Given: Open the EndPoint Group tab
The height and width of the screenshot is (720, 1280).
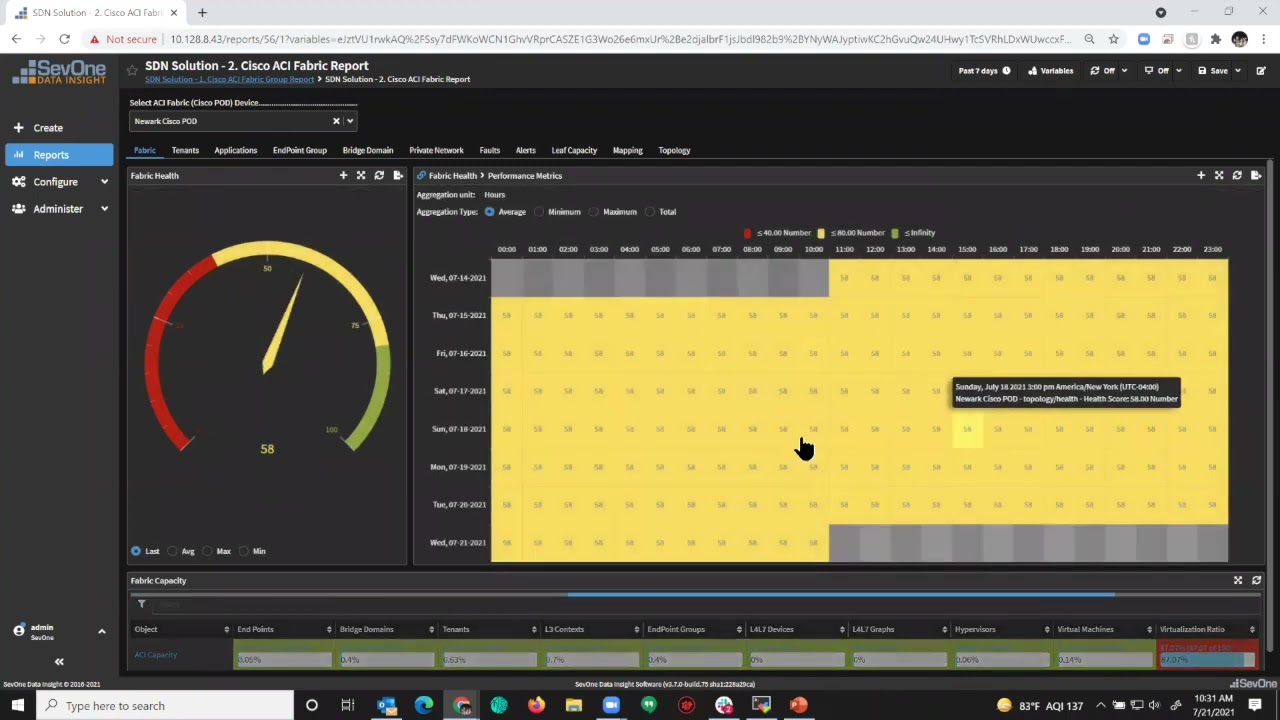Looking at the screenshot, I should click(x=300, y=150).
